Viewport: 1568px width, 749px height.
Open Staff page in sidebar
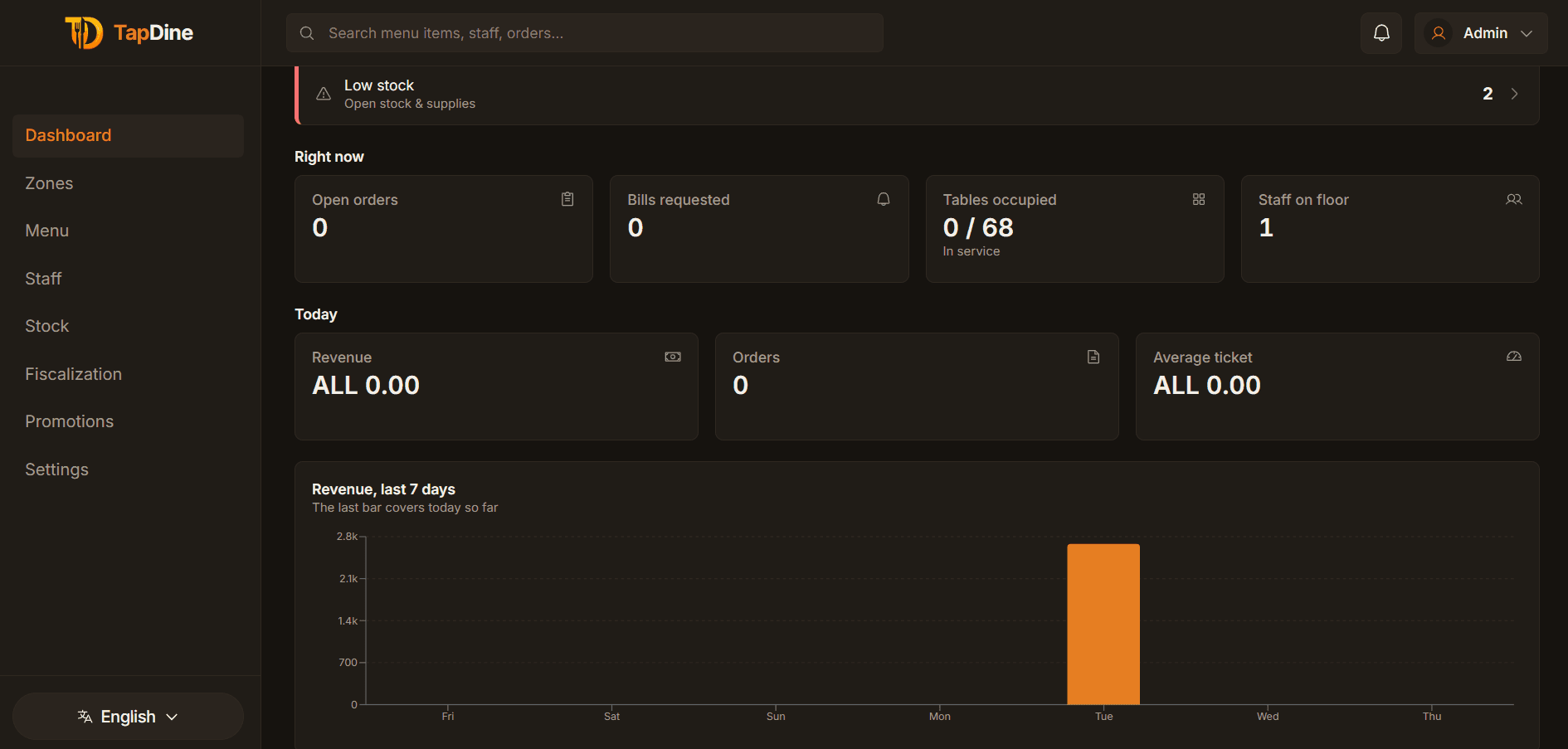[x=128, y=279]
